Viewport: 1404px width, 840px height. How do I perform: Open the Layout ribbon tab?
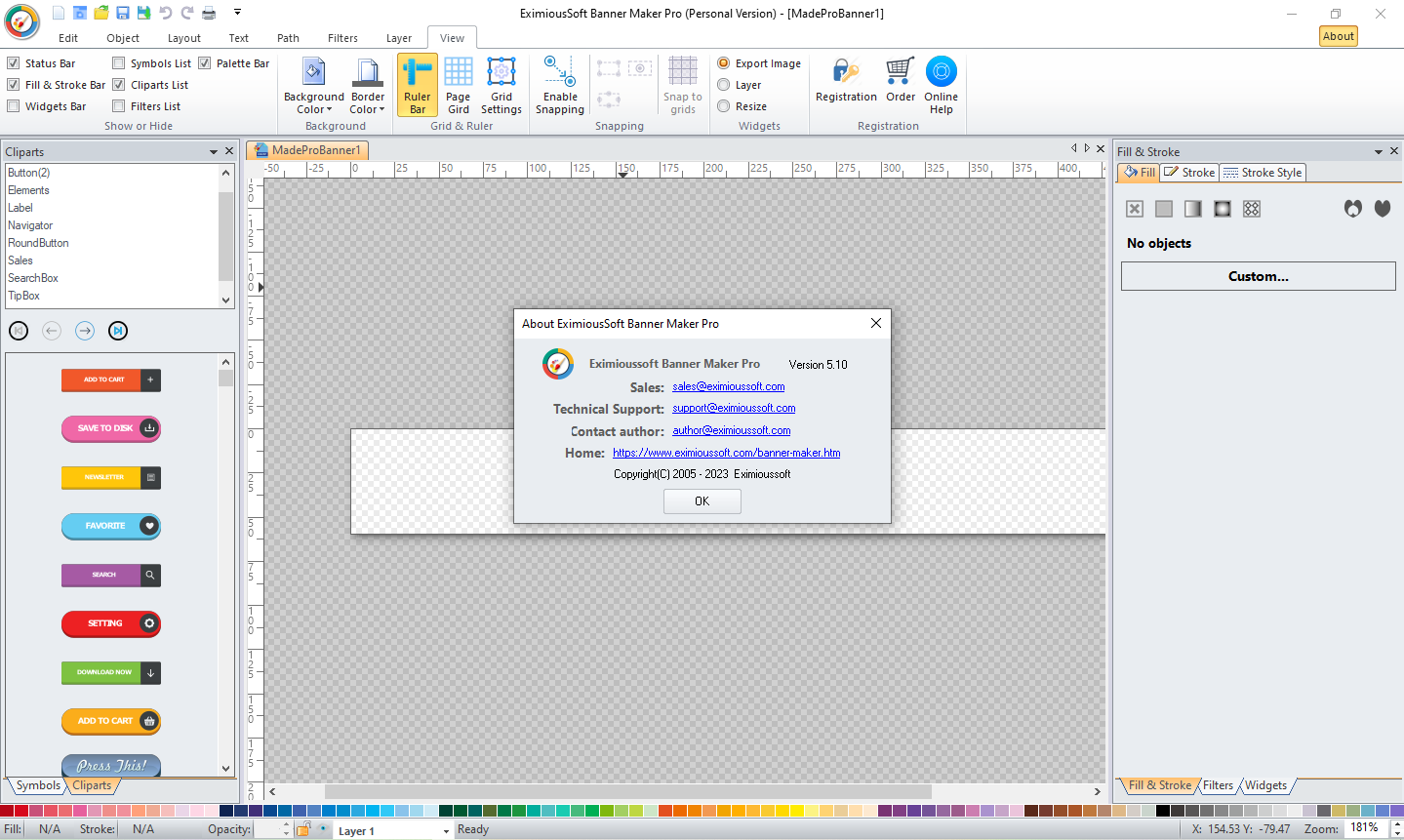(x=183, y=38)
